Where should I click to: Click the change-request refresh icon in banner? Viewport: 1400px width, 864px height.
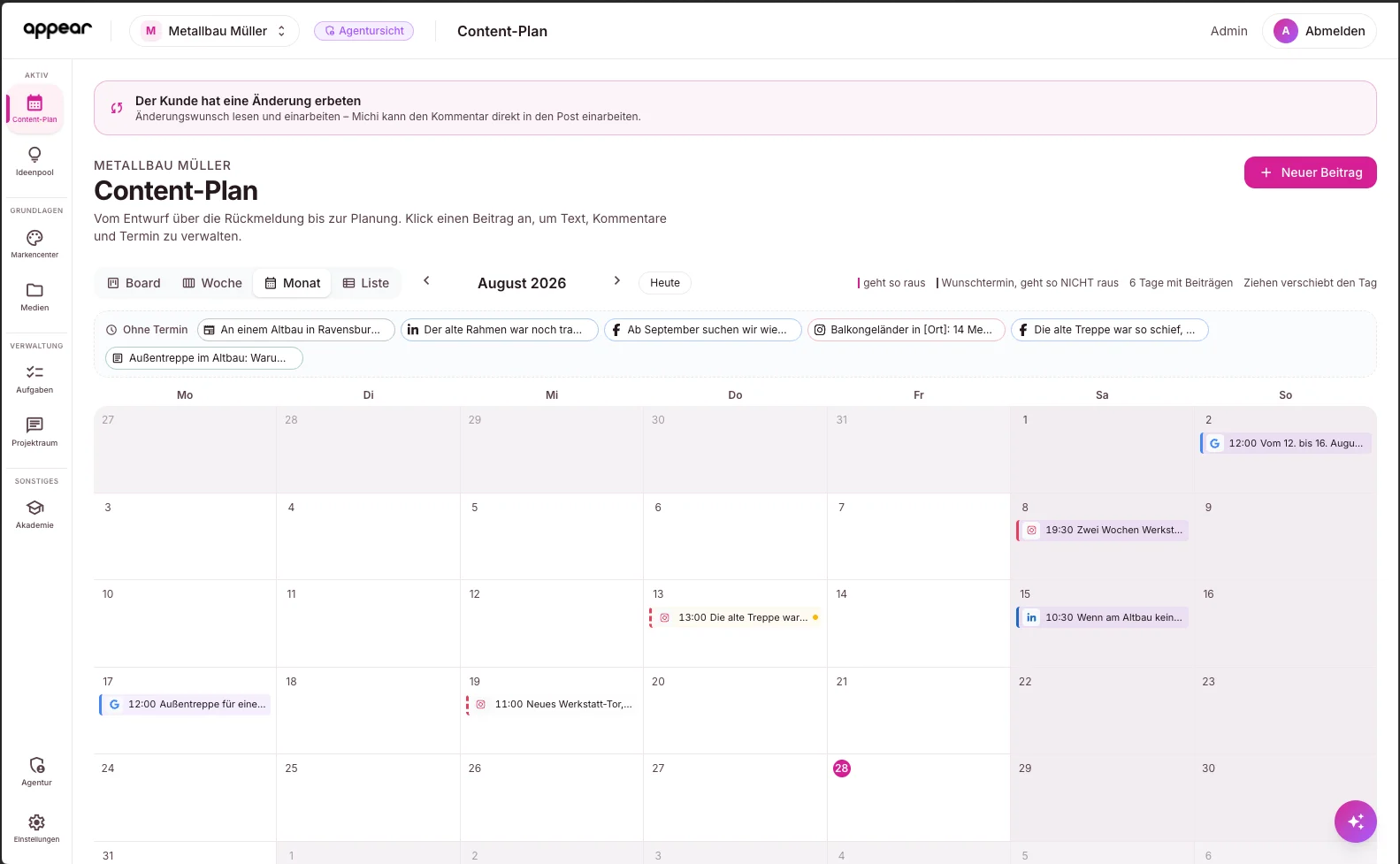tap(117, 108)
